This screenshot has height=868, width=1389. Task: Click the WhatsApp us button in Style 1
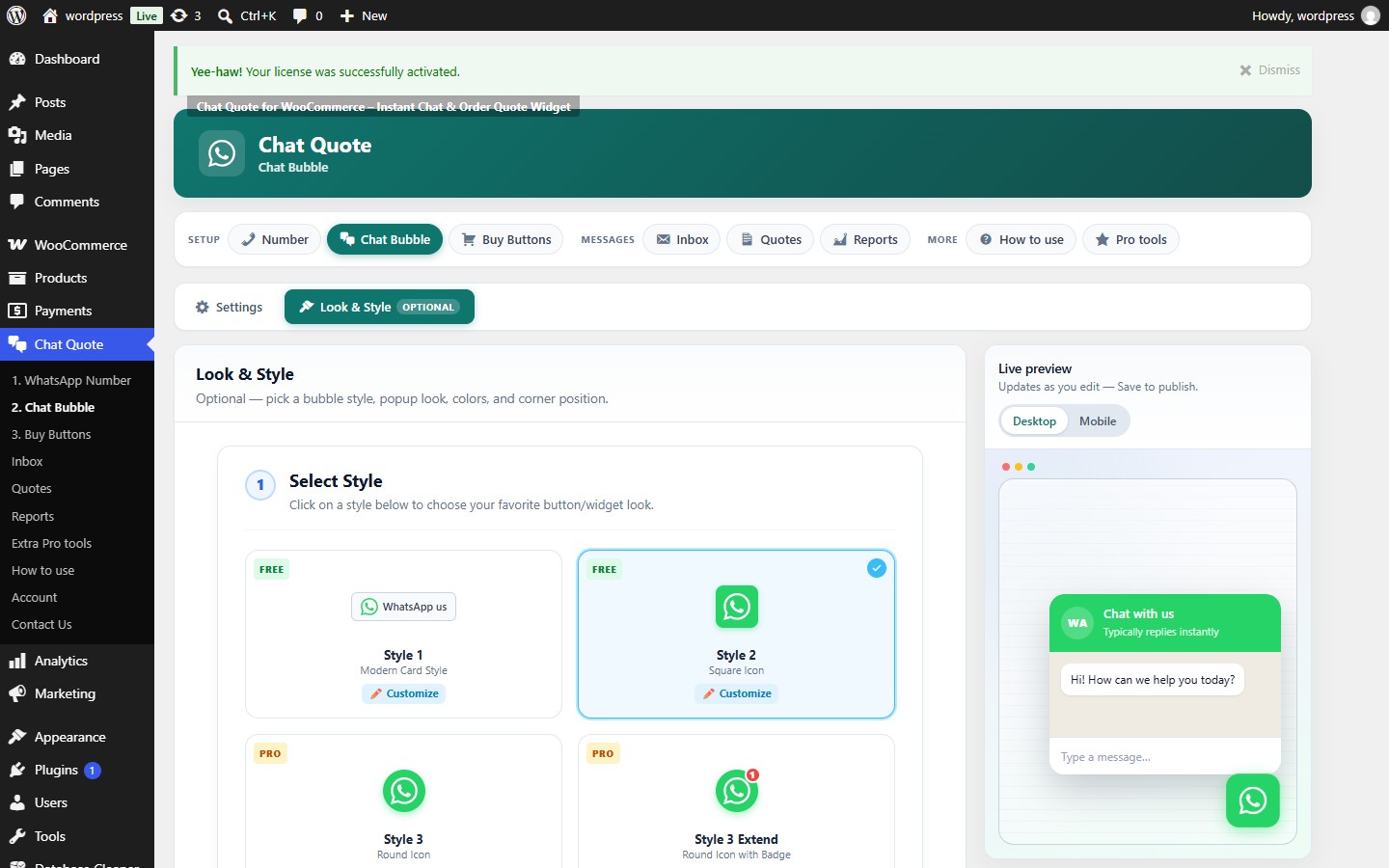click(403, 607)
